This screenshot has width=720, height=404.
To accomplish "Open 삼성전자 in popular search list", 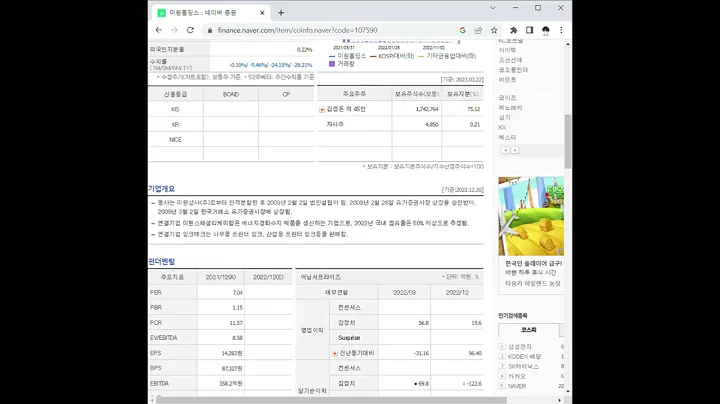I will [x=519, y=347].
